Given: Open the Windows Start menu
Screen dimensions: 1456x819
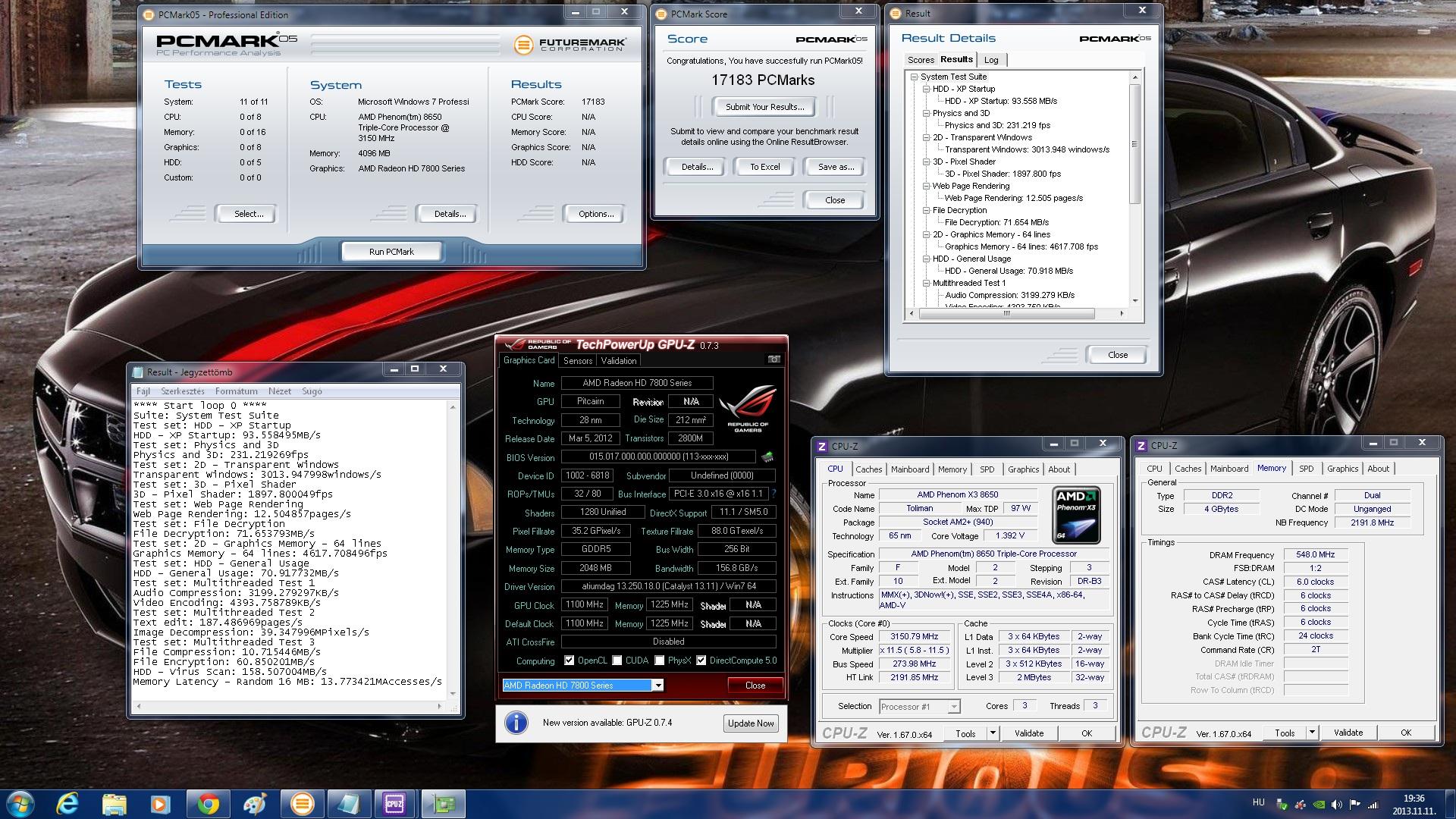Looking at the screenshot, I should click(x=20, y=803).
